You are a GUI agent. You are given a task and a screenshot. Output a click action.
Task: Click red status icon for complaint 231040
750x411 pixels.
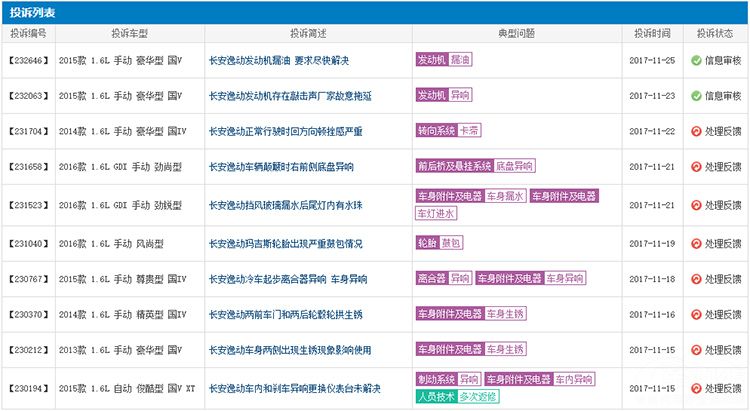point(696,244)
